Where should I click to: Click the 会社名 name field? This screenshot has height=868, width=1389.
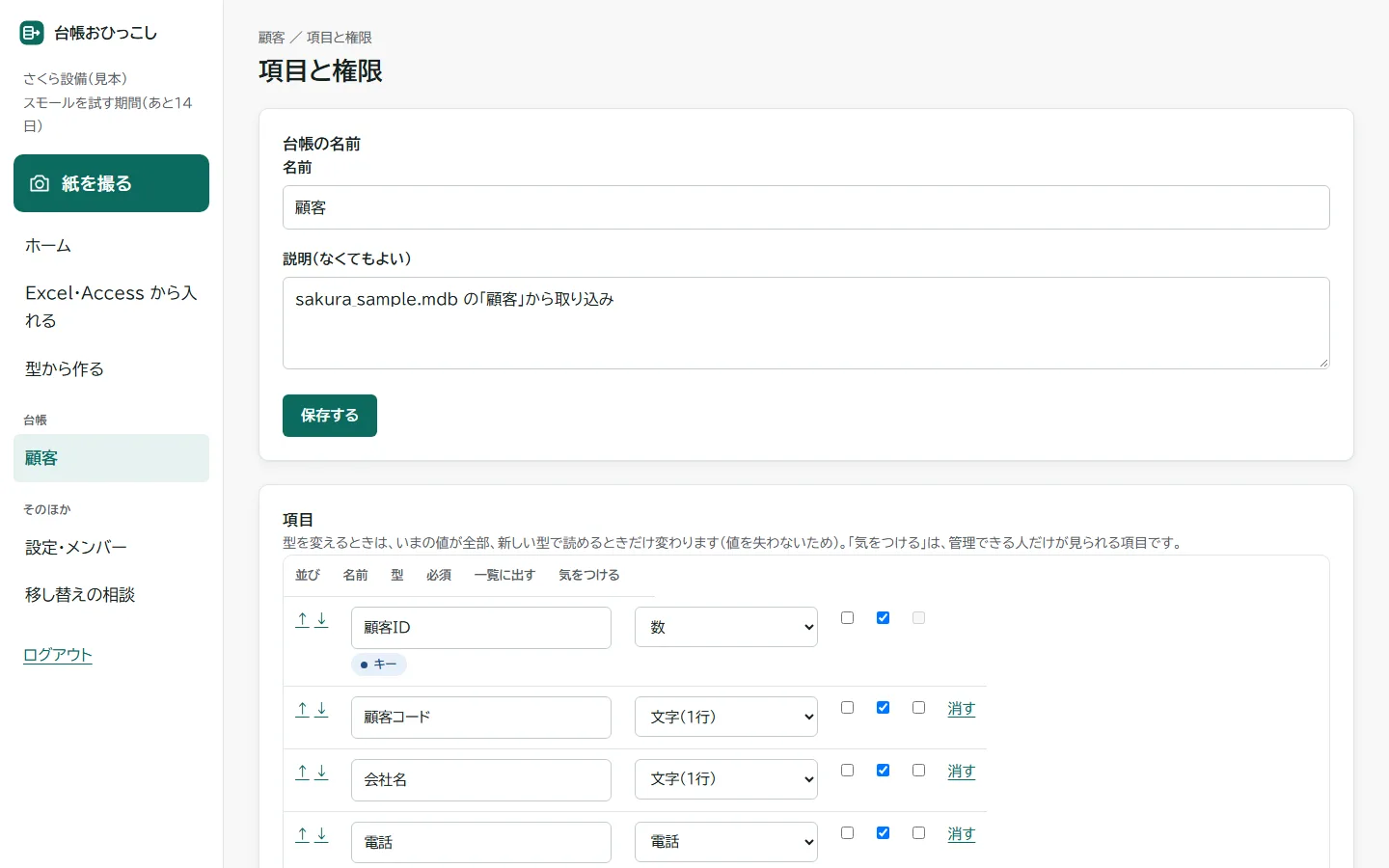tap(481, 780)
